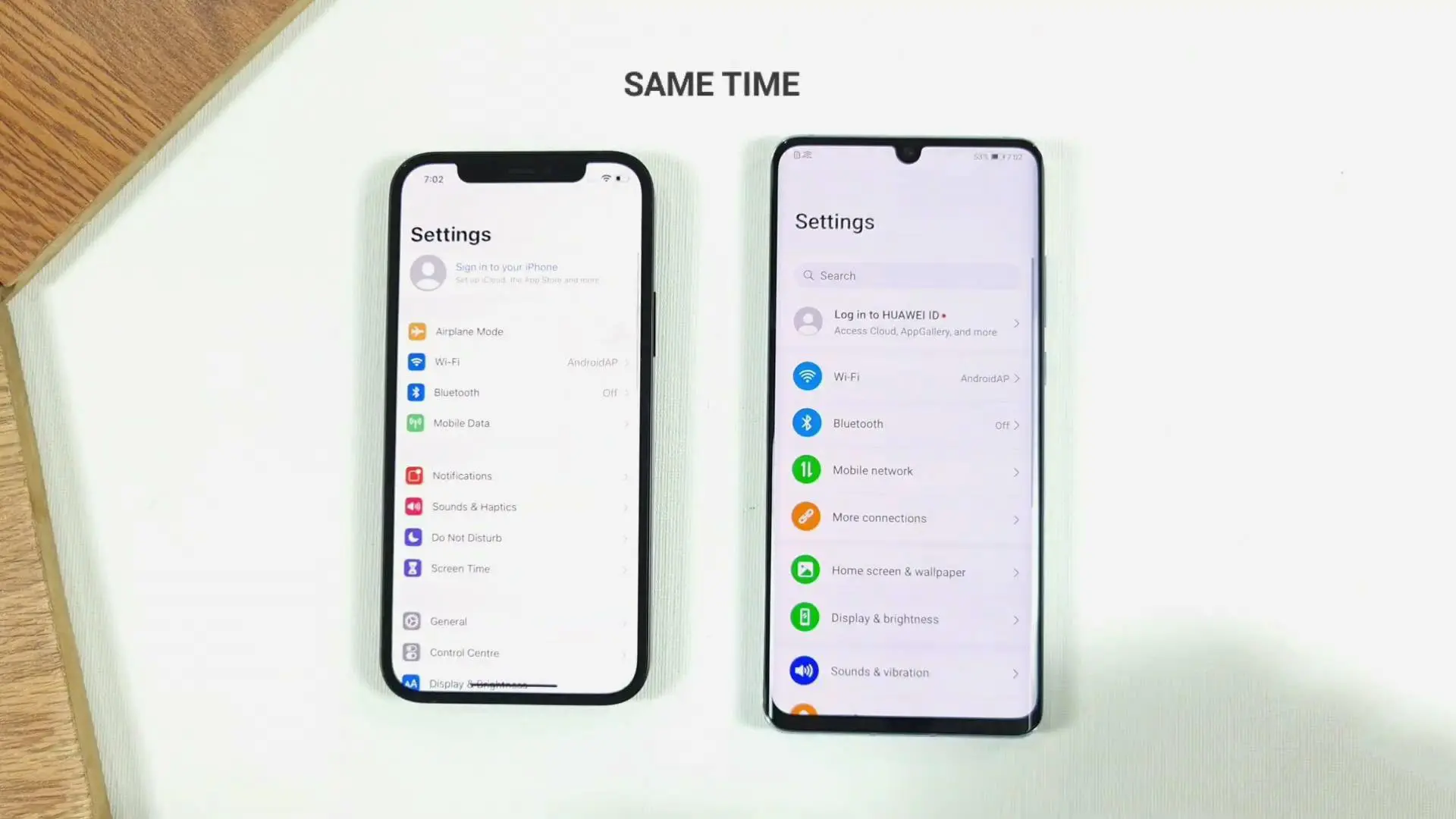The width and height of the screenshot is (1456, 819).
Task: Select the Search field on Huawei
Action: point(908,275)
